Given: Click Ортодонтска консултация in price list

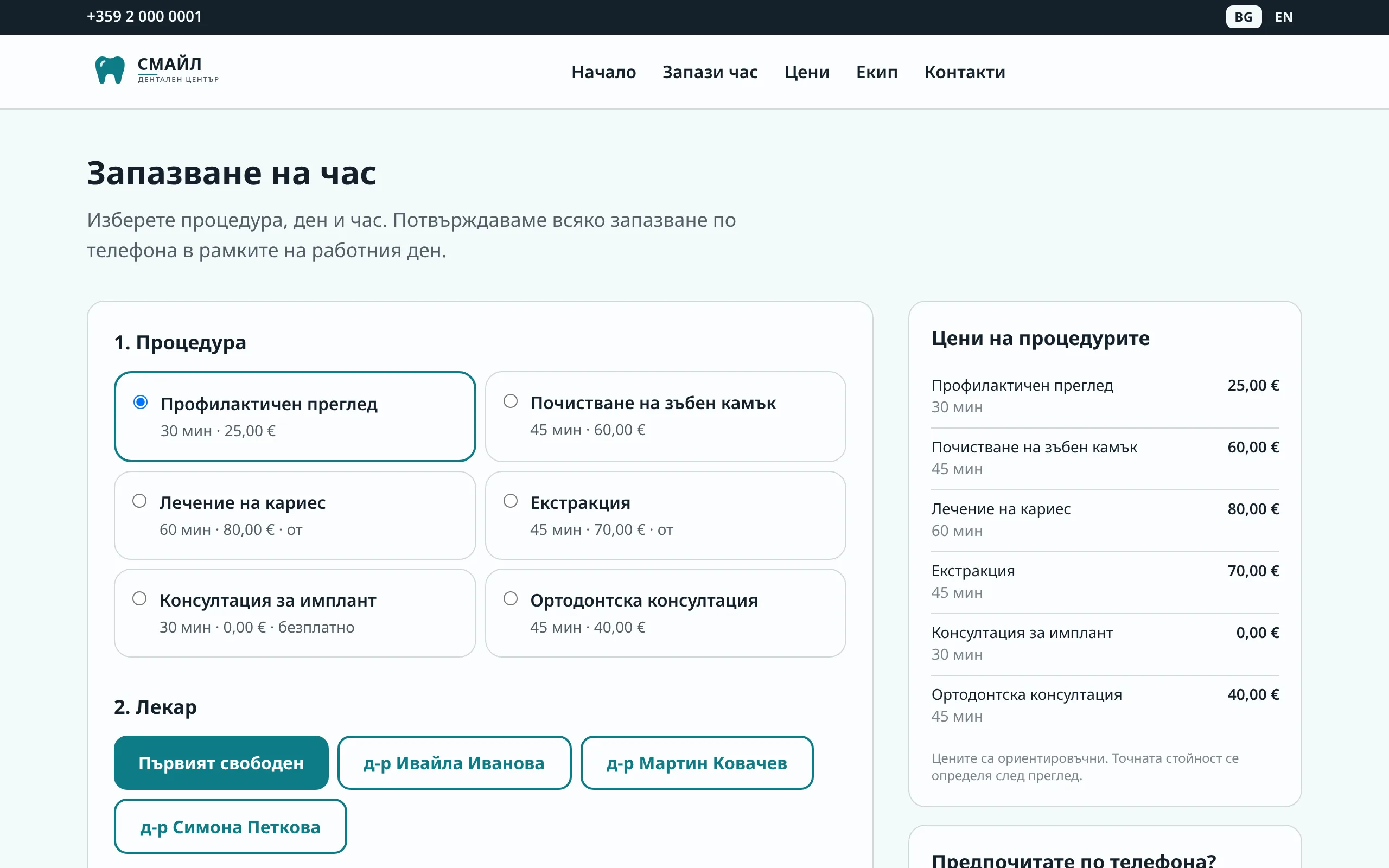Looking at the screenshot, I should click(x=1026, y=694).
